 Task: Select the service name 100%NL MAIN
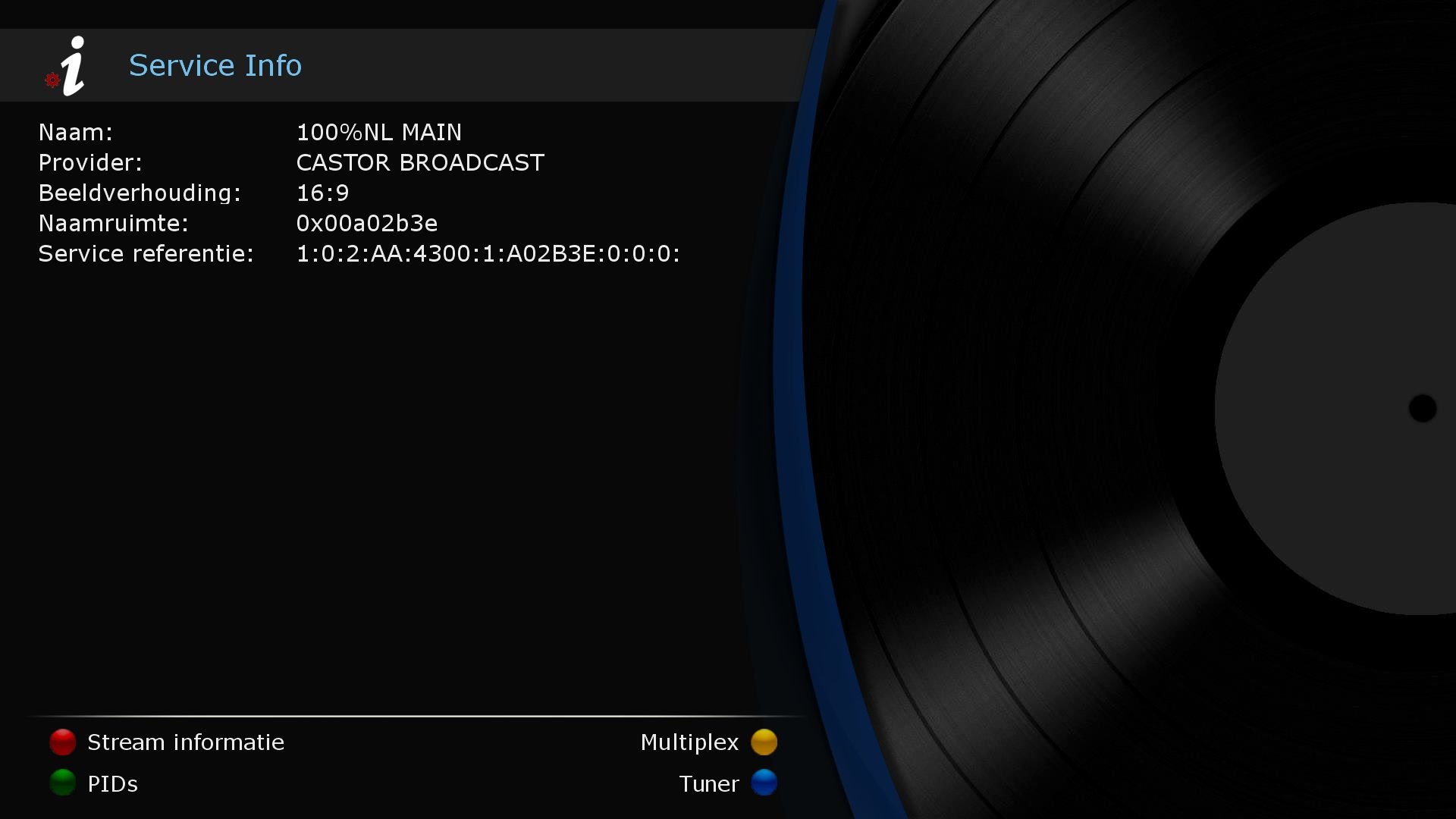[x=378, y=132]
